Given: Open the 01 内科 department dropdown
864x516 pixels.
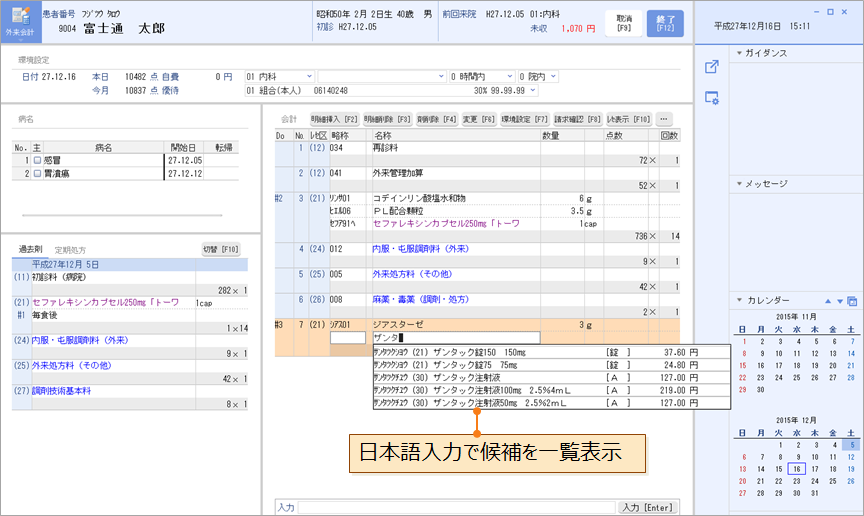Looking at the screenshot, I should (x=311, y=76).
